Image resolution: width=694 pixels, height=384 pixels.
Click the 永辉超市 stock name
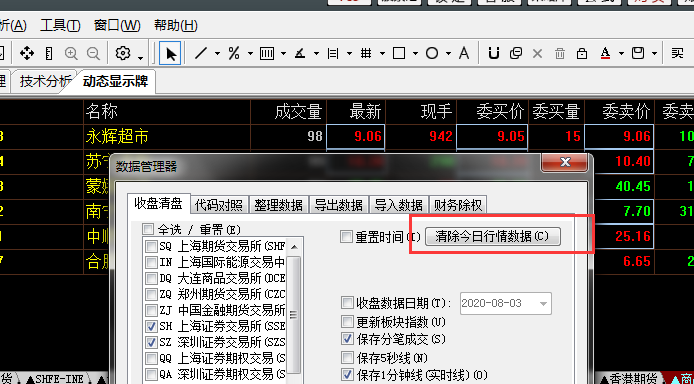(x=117, y=137)
